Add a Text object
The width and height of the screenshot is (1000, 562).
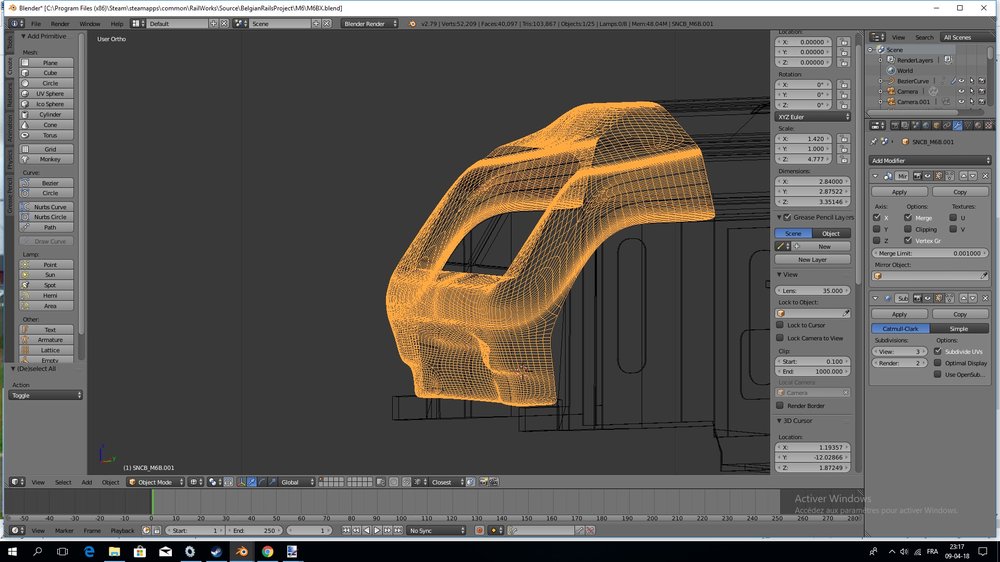(46, 330)
